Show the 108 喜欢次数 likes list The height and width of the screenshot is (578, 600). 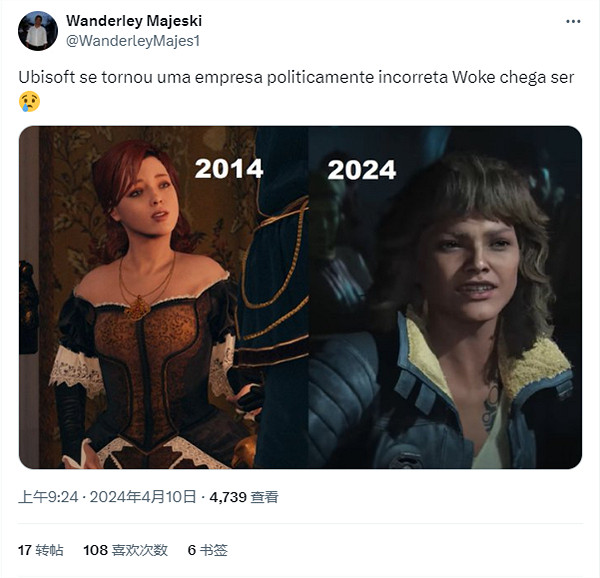coord(124,550)
